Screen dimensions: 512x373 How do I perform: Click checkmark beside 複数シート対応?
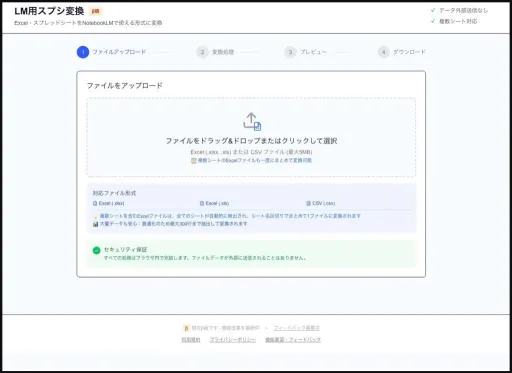[x=433, y=21]
